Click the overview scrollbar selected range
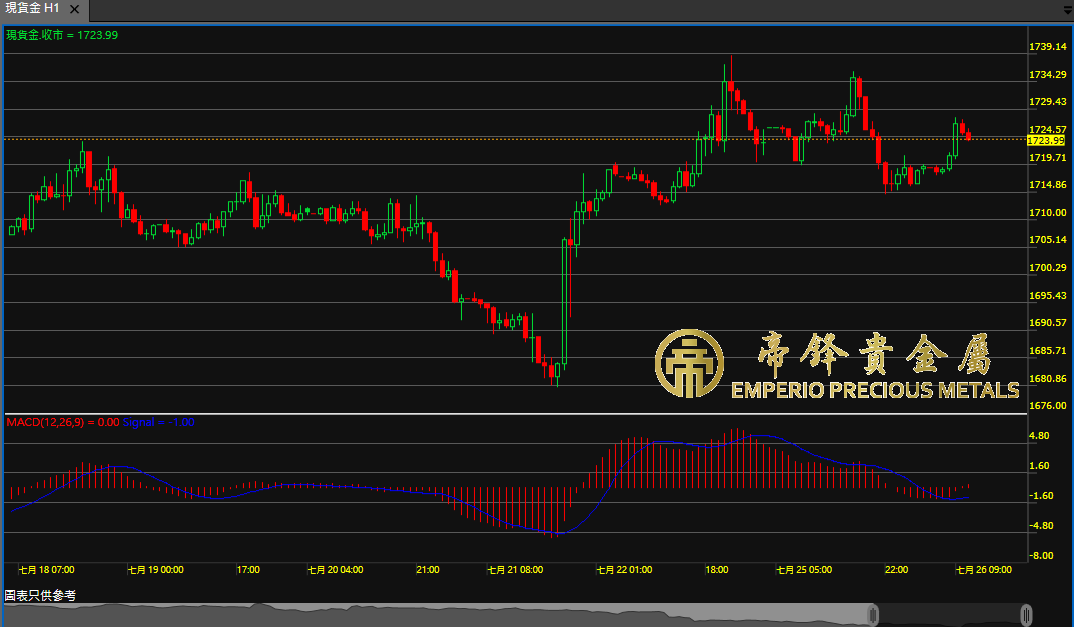The width and height of the screenshot is (1074, 627). point(950,614)
